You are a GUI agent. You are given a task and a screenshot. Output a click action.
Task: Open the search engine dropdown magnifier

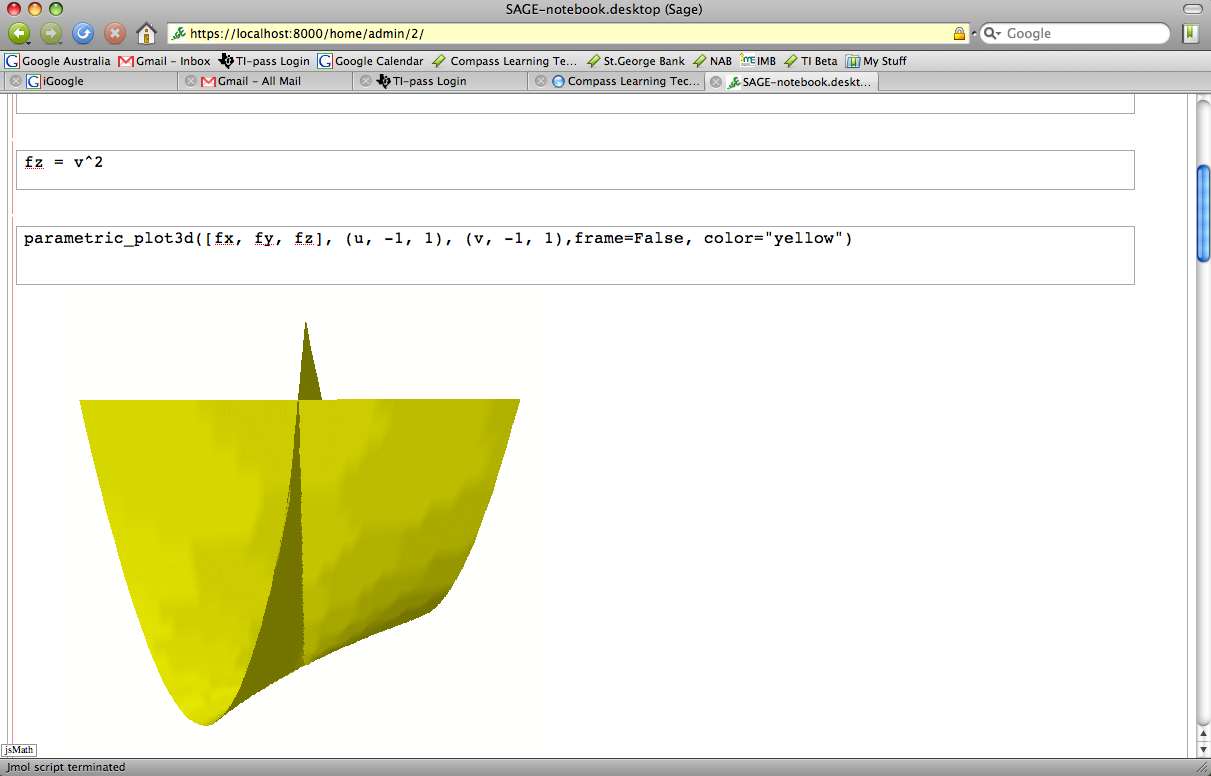click(x=992, y=33)
